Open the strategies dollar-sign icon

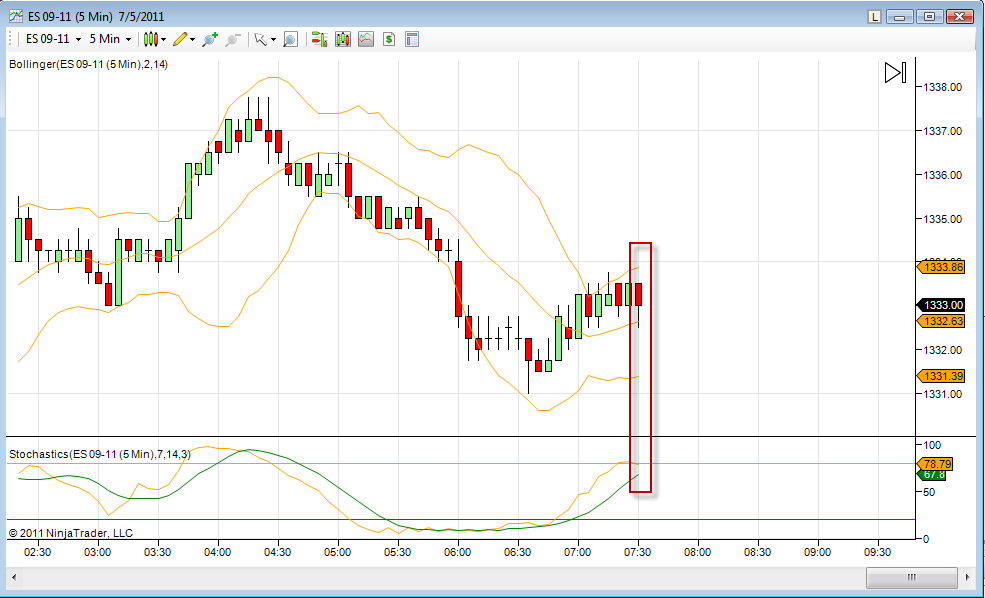389,40
